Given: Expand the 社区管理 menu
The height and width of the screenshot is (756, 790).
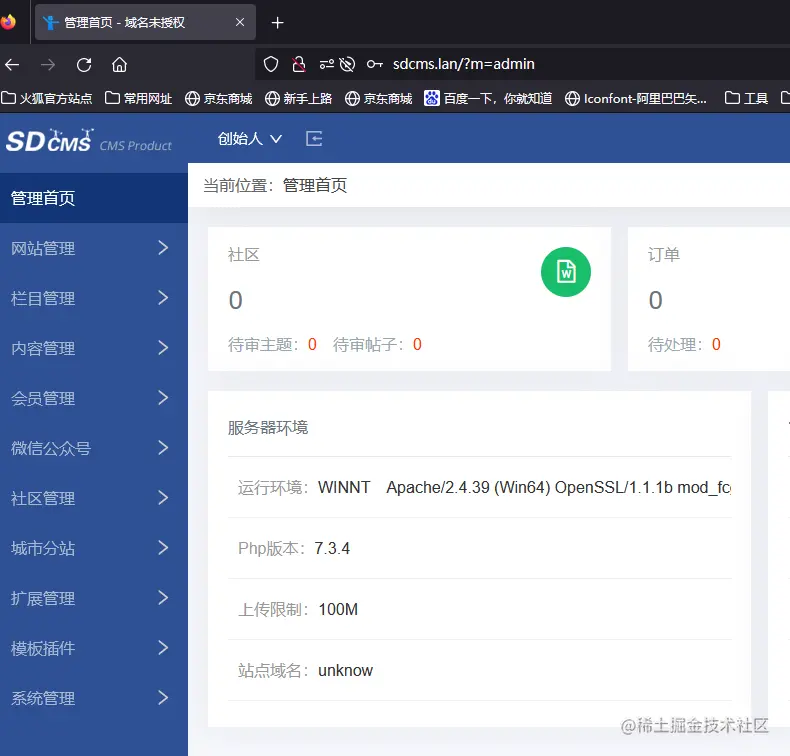Looking at the screenshot, I should 94,498.
